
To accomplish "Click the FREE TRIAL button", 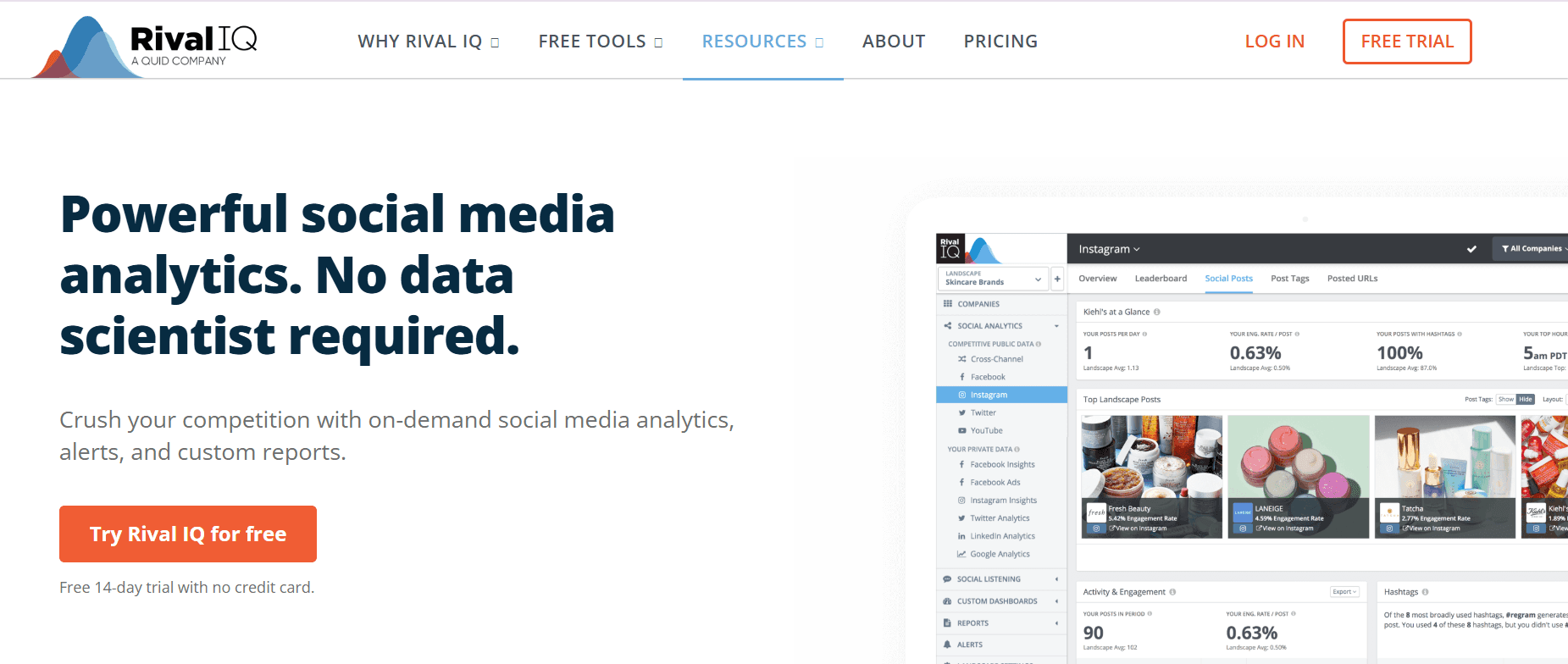I will click(x=1407, y=41).
